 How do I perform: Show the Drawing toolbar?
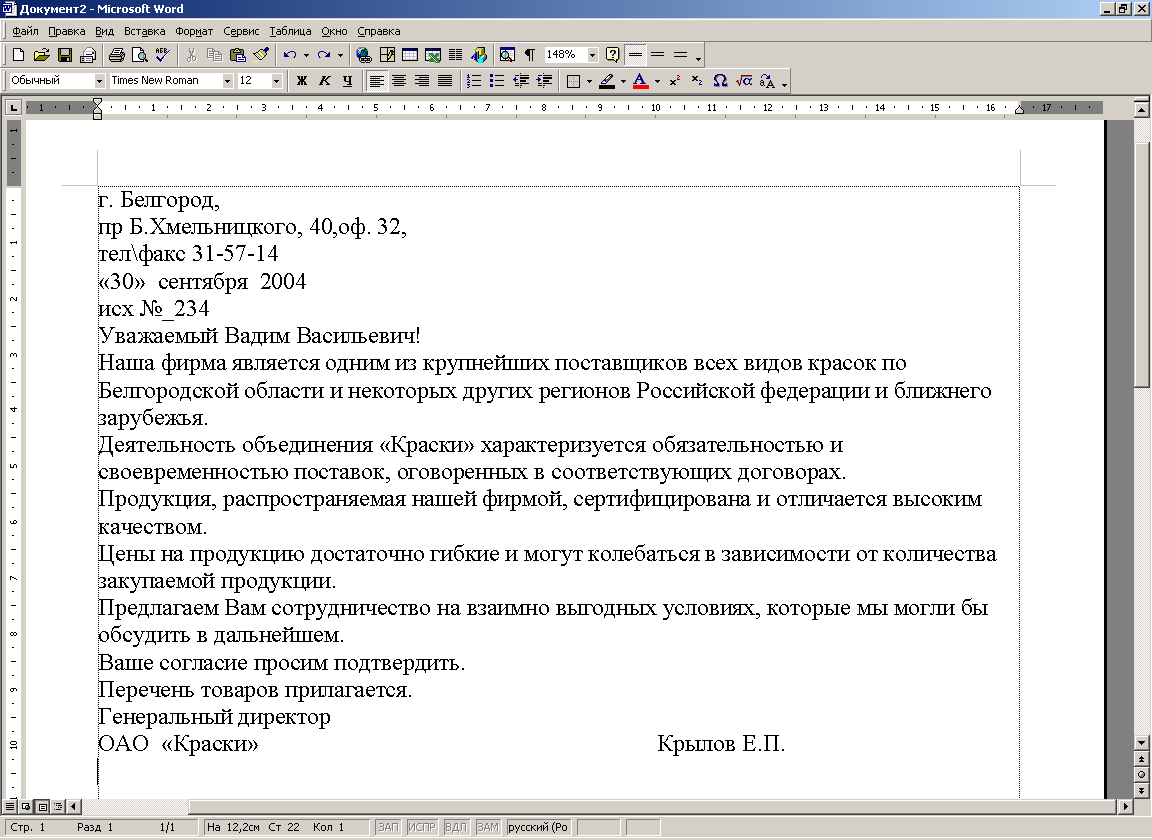coord(479,54)
